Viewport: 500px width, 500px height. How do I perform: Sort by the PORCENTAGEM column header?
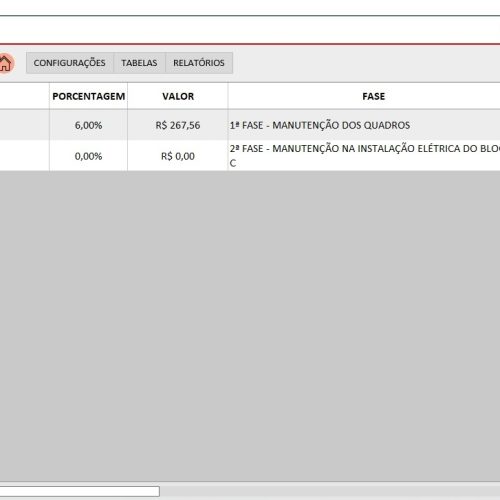[89, 96]
